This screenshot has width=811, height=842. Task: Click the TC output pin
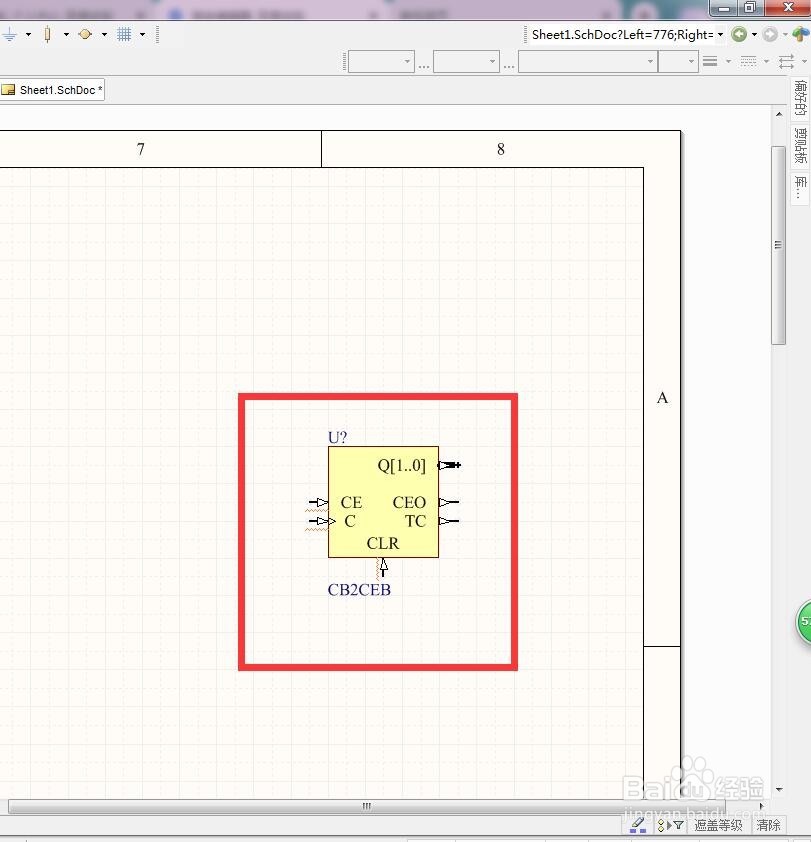click(x=449, y=521)
